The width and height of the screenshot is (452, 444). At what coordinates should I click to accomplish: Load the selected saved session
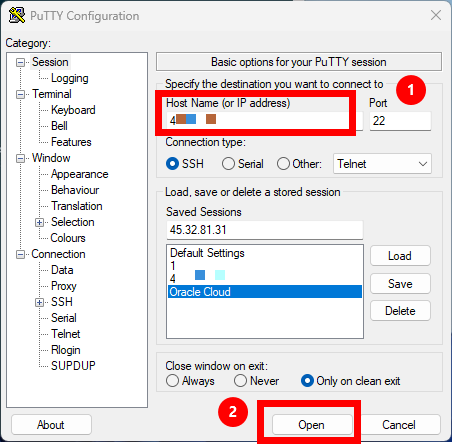400,256
